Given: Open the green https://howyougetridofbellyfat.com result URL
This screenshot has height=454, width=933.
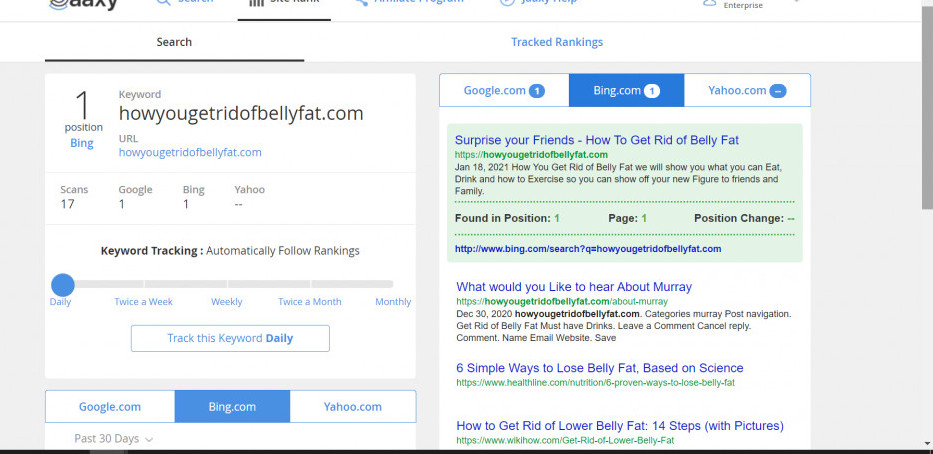Looking at the screenshot, I should click(531, 155).
